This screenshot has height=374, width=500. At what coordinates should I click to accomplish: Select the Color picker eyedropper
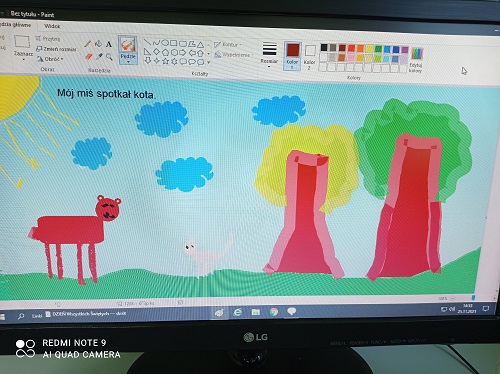point(99,57)
